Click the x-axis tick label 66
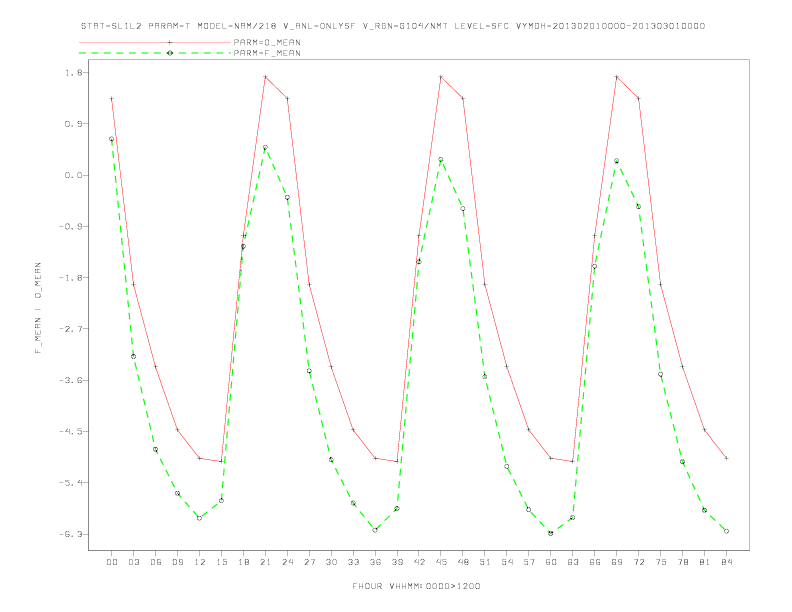Image resolution: width=792 pixels, height=612 pixels. (x=595, y=562)
